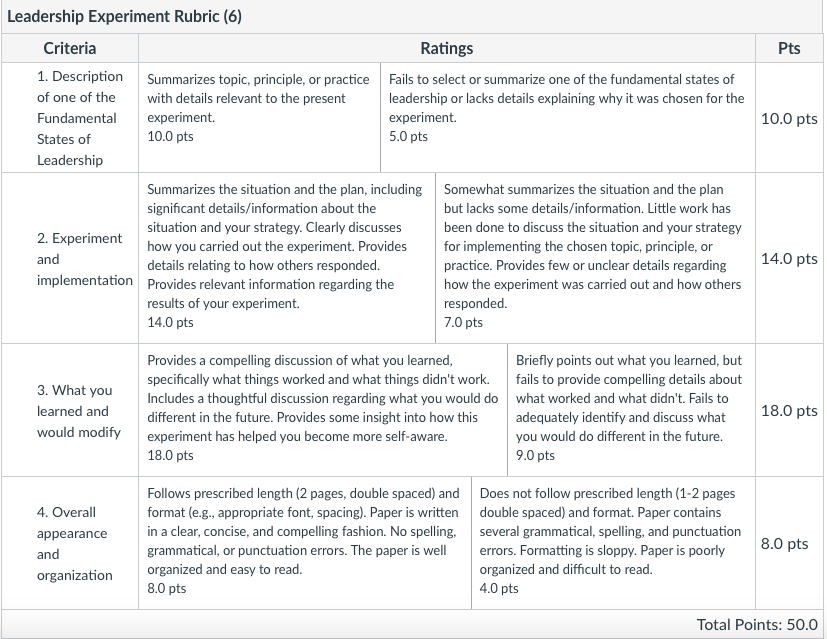The width and height of the screenshot is (827, 639).
Task: Click the Experiment and implementation criterion
Action: click(x=84, y=259)
